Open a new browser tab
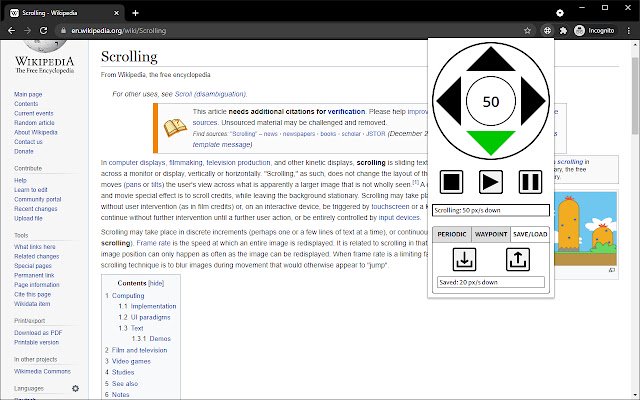The image size is (640, 400). point(136,13)
